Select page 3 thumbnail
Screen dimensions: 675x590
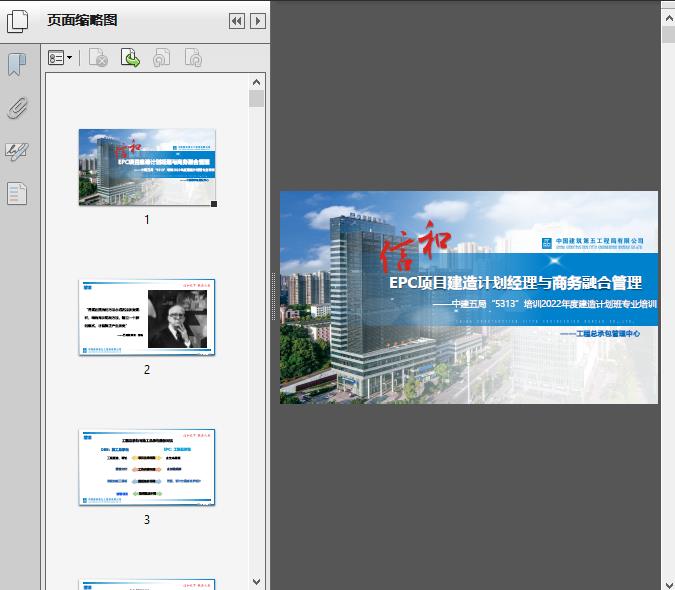click(147, 467)
